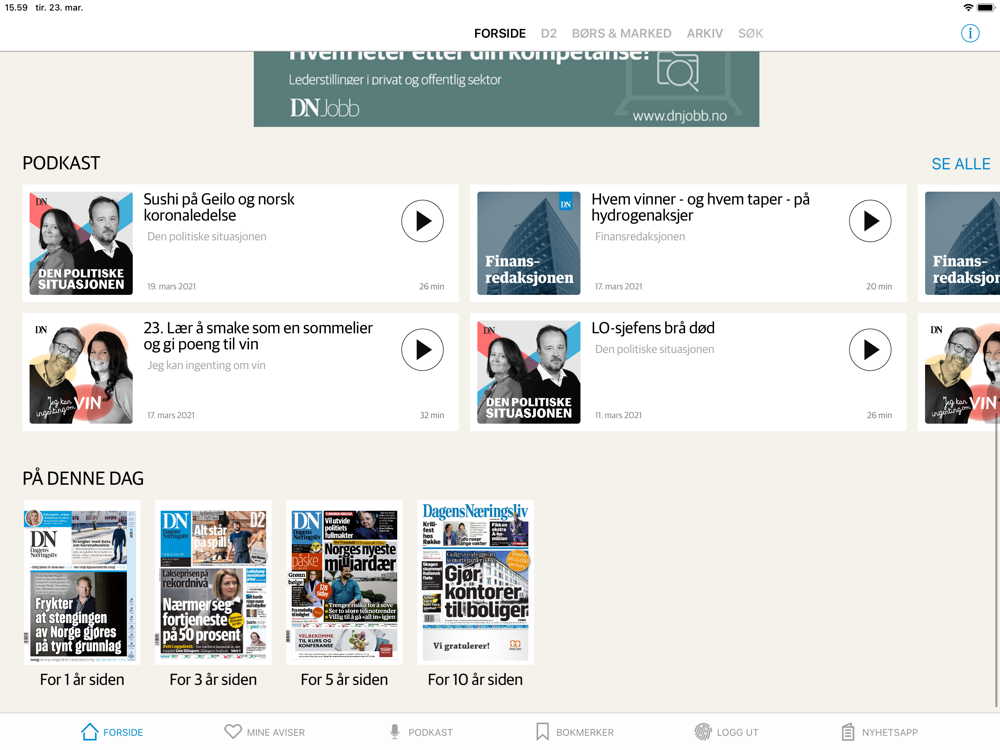Check the Wi-Fi status icon
The image size is (1000, 750).
coord(968,8)
